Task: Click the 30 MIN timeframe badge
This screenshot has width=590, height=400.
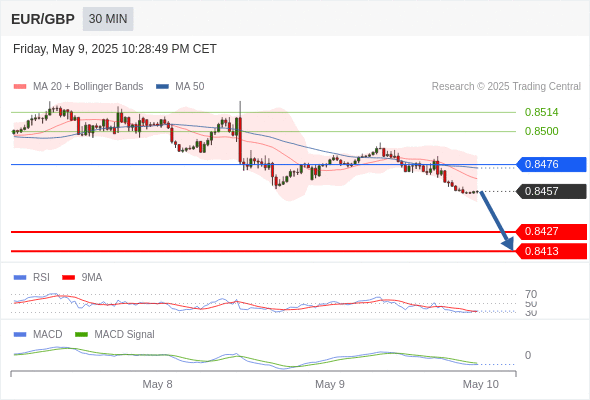Action: (108, 19)
